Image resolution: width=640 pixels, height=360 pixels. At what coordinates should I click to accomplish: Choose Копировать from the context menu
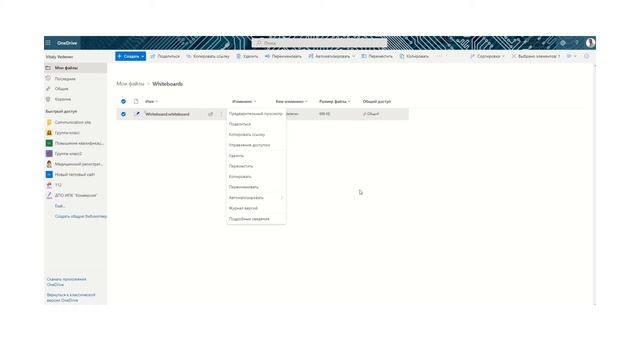pos(256,176)
